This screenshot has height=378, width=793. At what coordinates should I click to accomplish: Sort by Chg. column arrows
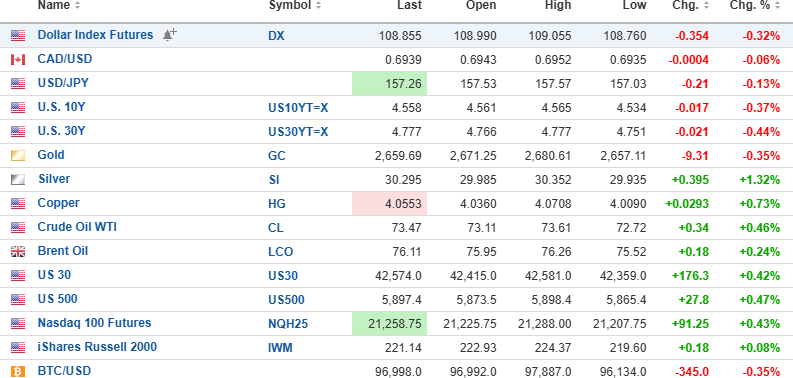(706, 6)
